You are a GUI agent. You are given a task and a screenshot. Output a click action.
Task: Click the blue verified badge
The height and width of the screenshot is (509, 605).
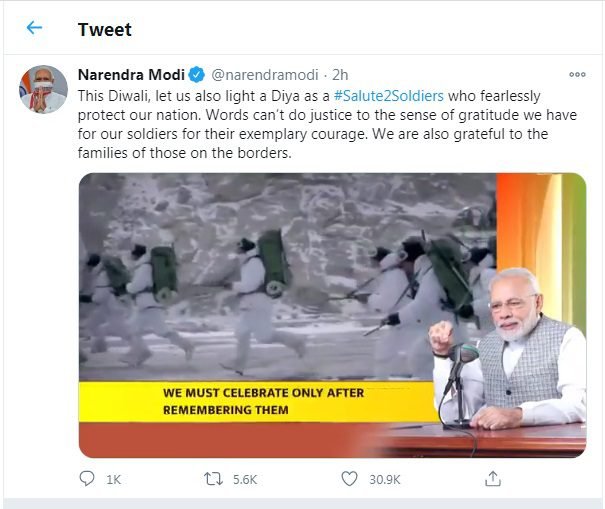pyautogui.click(x=197, y=74)
